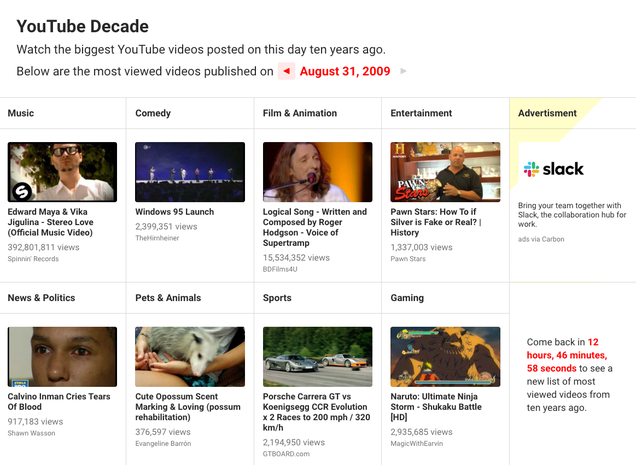This screenshot has height=465, width=636.
Task: Click the Comedy category heading
Action: 153,113
